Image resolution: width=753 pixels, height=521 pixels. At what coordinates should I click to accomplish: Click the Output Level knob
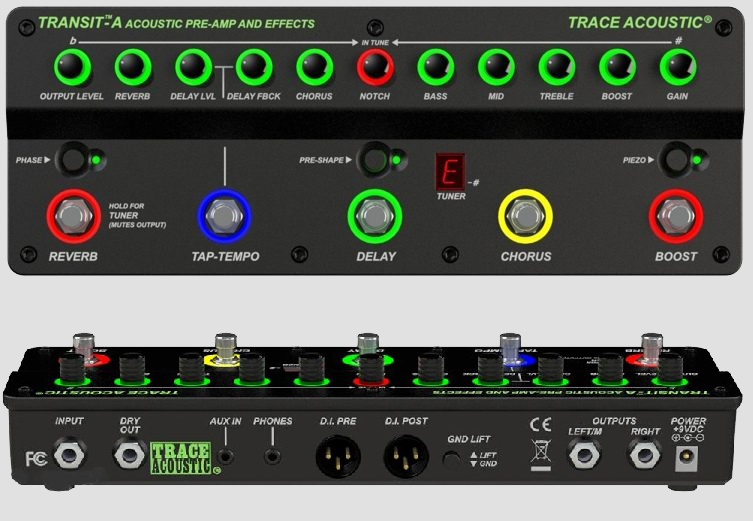coord(72,68)
